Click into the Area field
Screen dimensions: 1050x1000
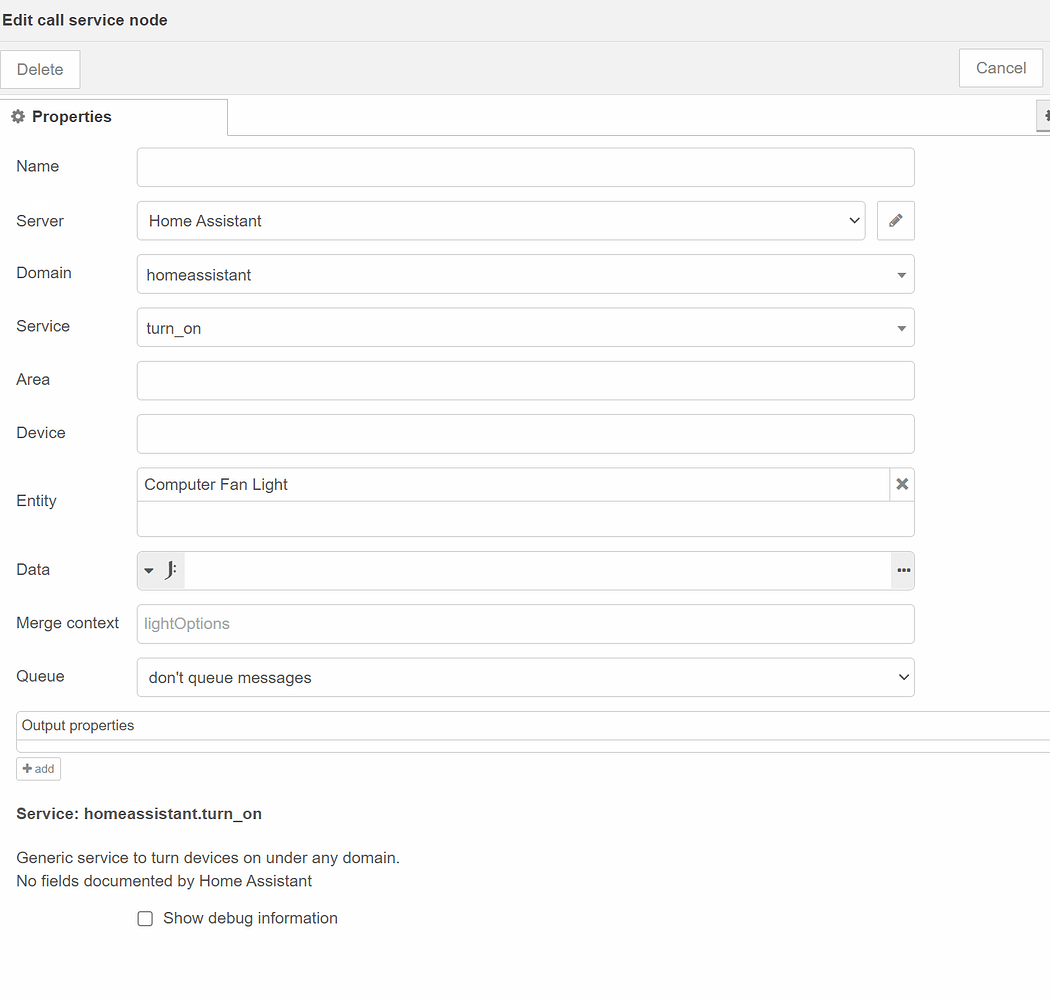pyautogui.click(x=525, y=380)
